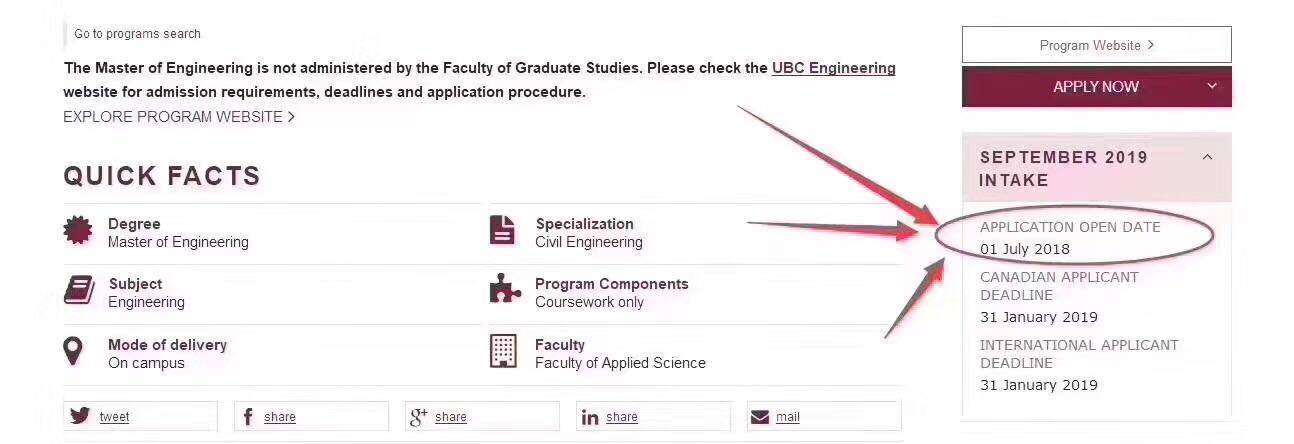The height and width of the screenshot is (444, 1294).
Task: Click the mail envelope icon
Action: (760, 417)
